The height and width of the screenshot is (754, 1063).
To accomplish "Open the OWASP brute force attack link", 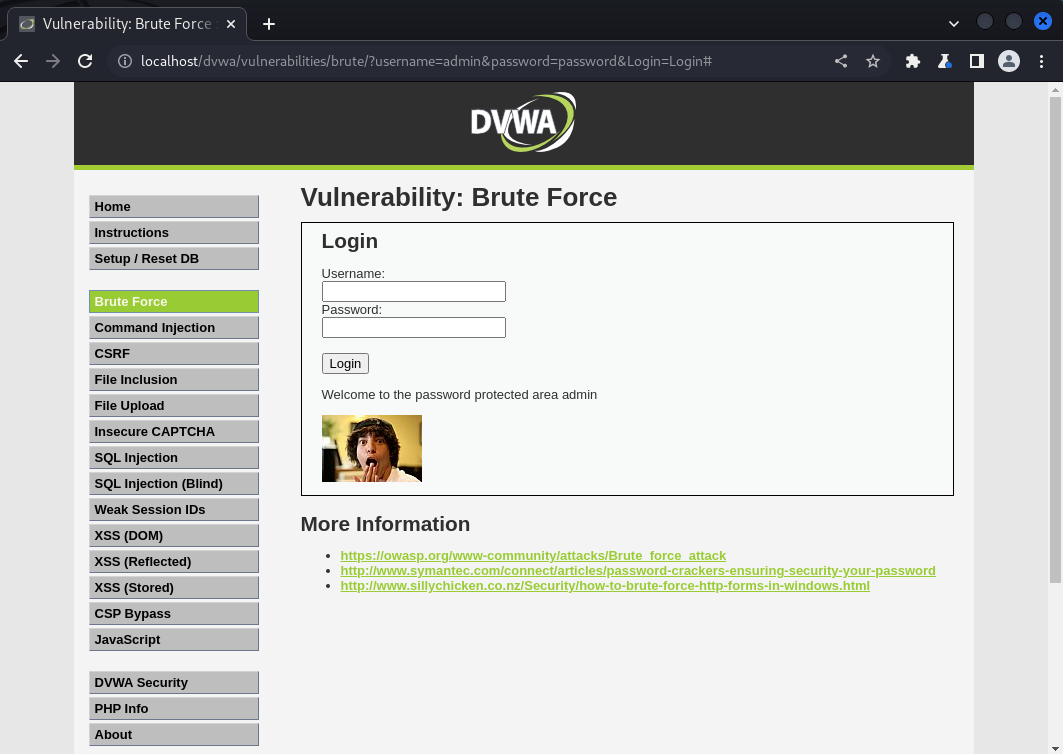I will tap(534, 555).
